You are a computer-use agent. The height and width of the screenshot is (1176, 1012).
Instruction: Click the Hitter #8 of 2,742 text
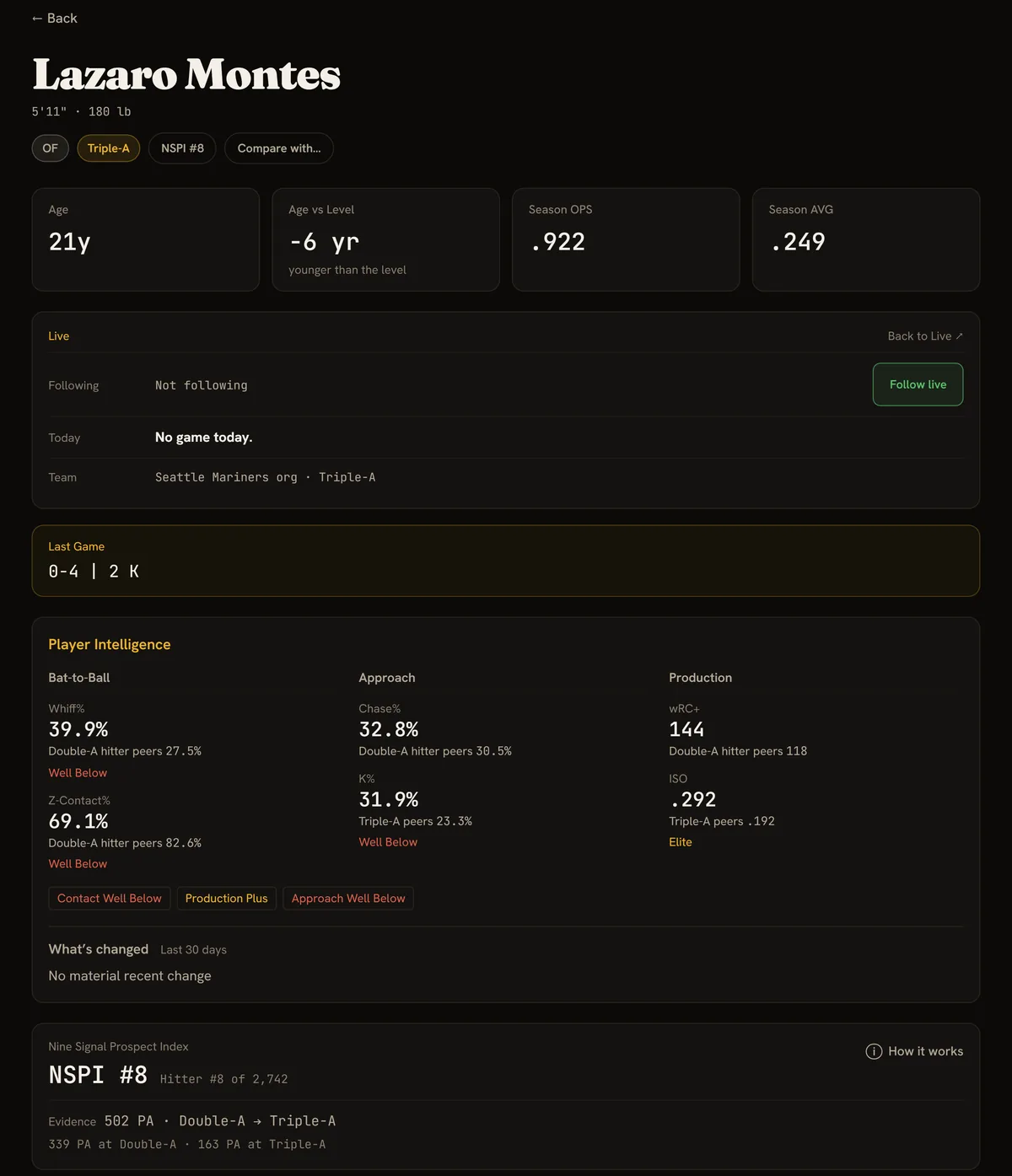pos(224,1079)
